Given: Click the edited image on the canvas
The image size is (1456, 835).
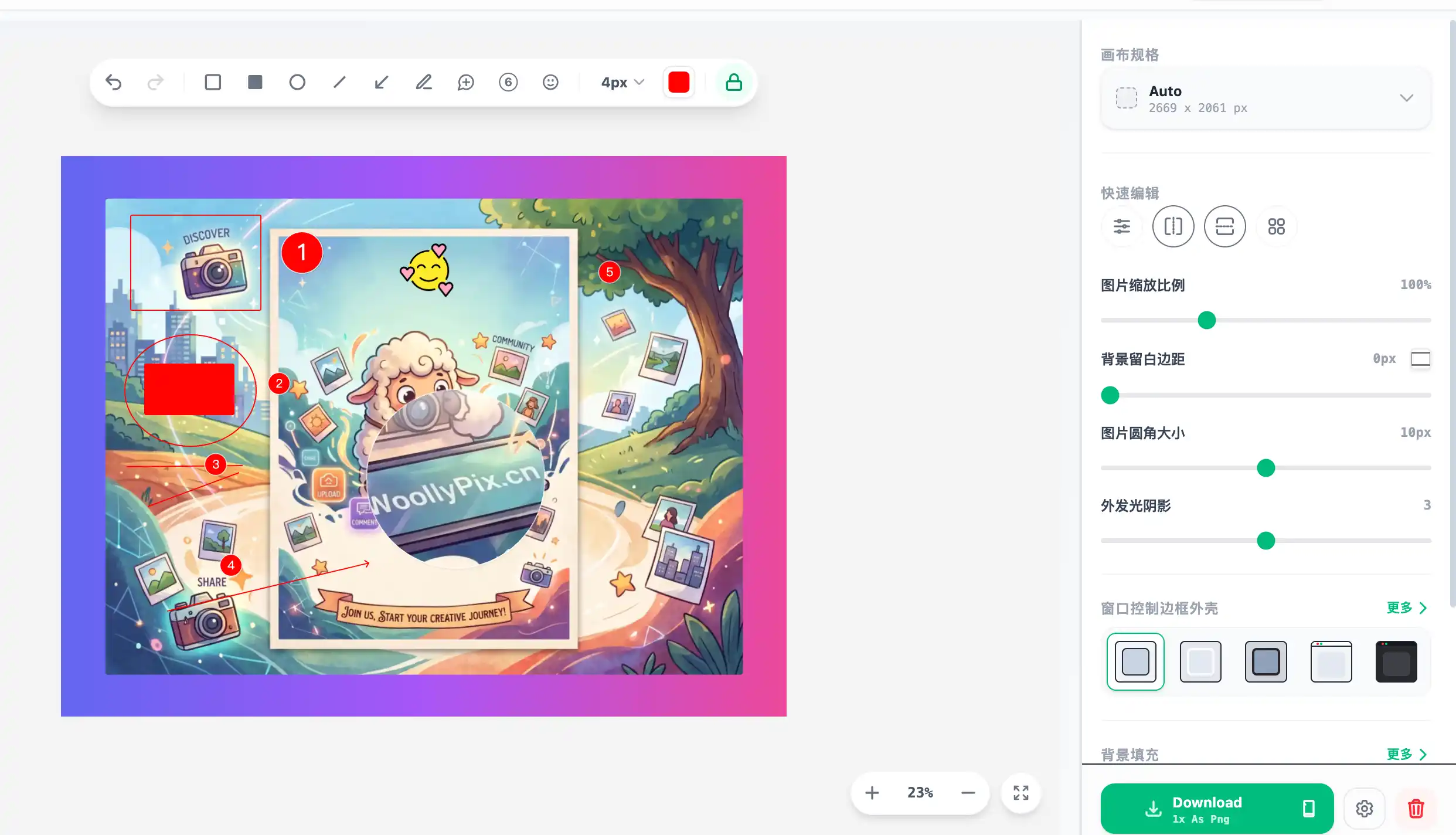Looking at the screenshot, I should click(424, 436).
